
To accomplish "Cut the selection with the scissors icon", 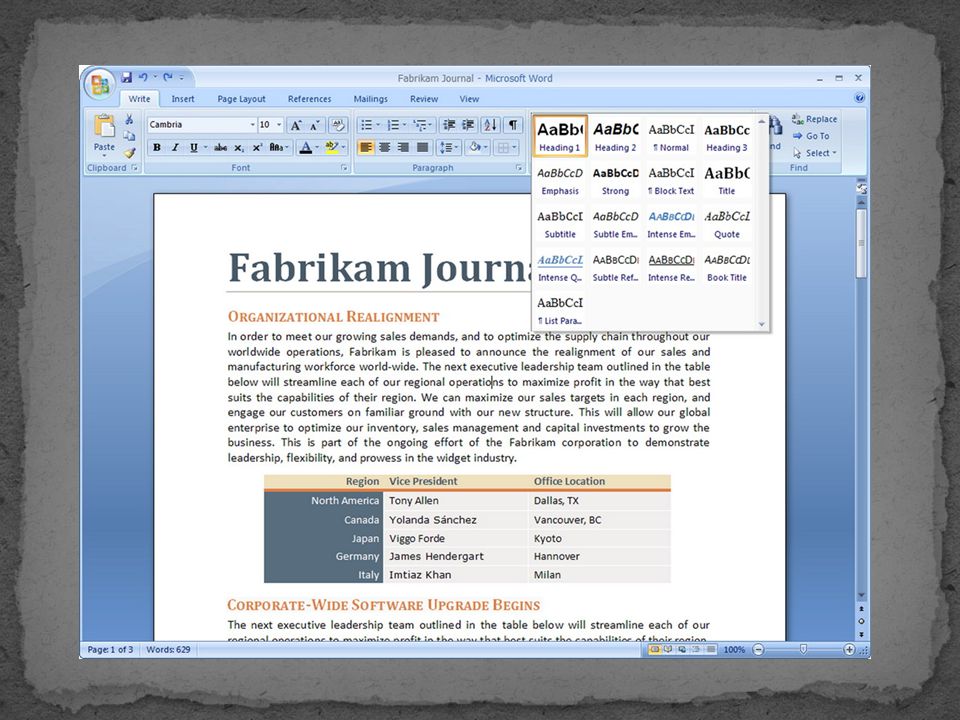I will 129,119.
